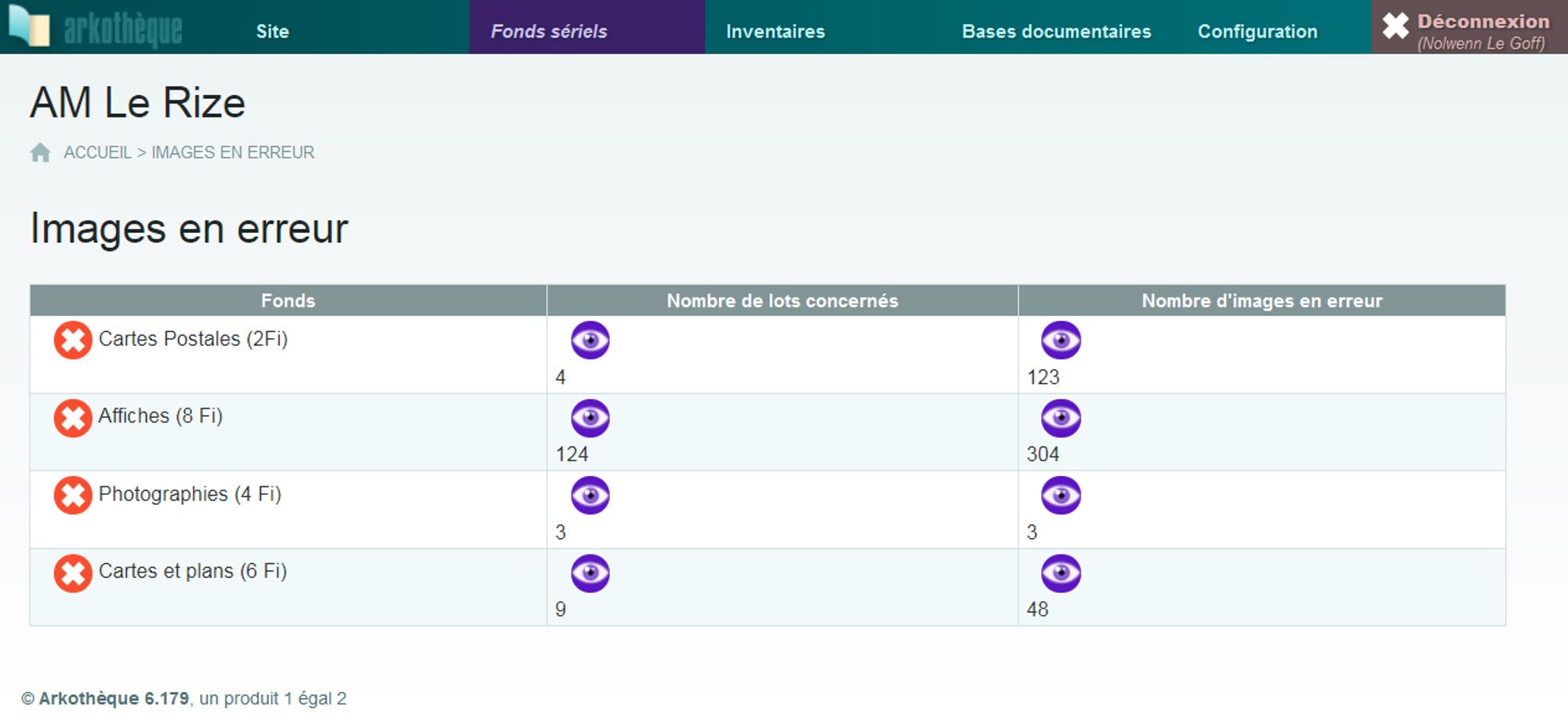Screen dimensions: 1568x720
Task: Open the Inventaires menu
Action: 775,31
